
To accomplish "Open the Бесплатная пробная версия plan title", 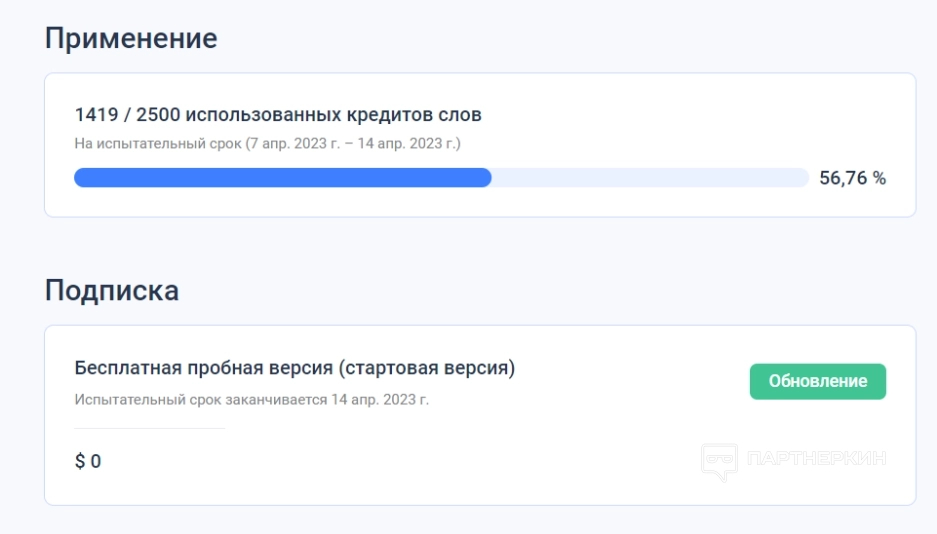I will 204,368.
